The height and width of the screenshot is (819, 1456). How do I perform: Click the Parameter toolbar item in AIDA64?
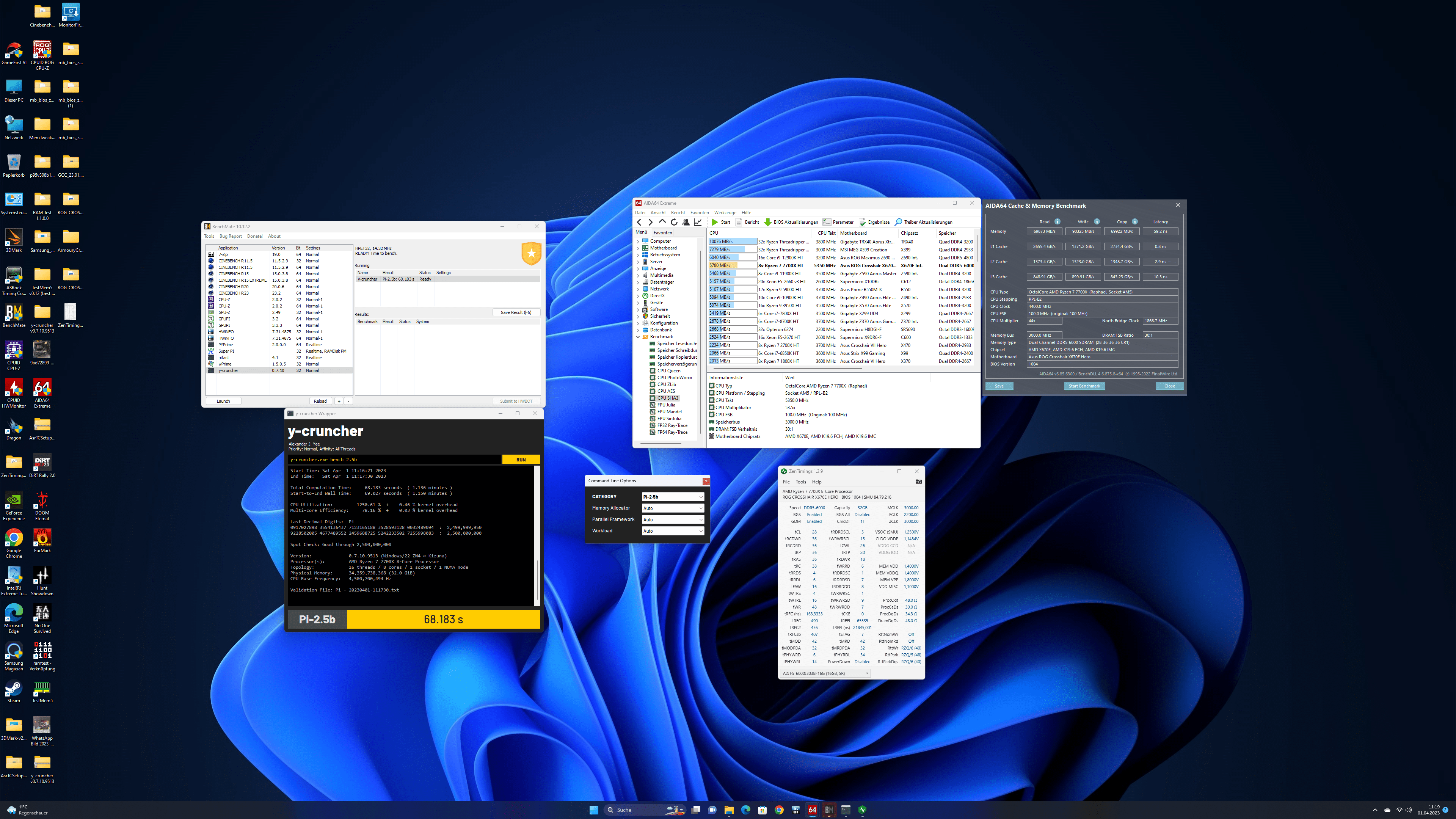tap(838, 222)
